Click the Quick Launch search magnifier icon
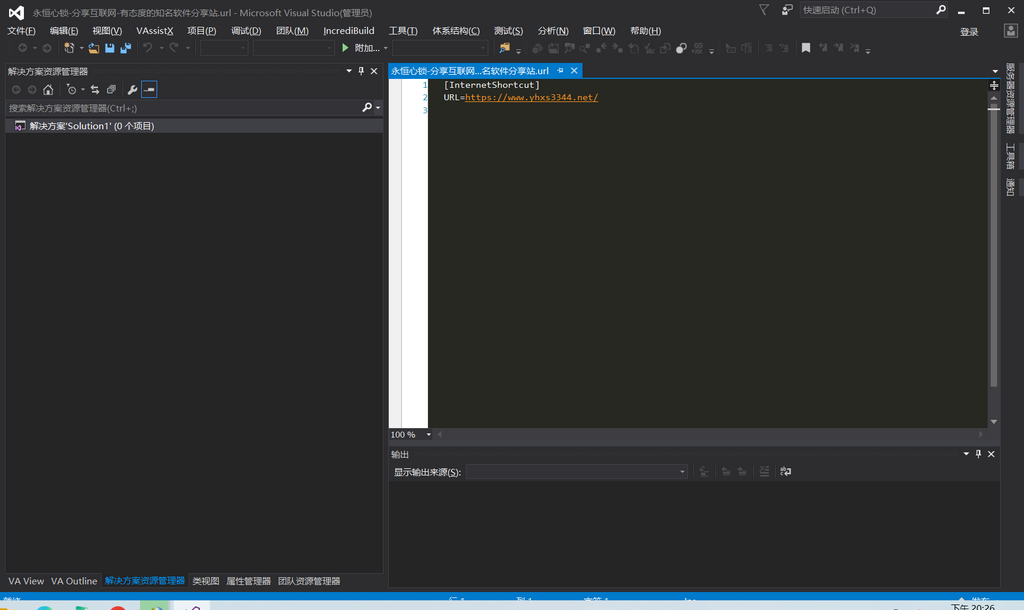The width and height of the screenshot is (1024, 610). [941, 10]
